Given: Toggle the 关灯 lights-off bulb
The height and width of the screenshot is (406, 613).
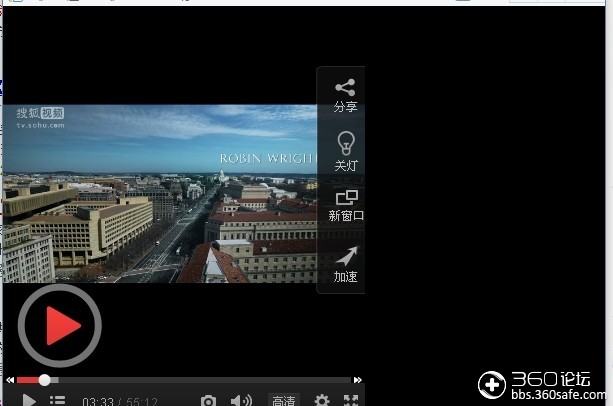Looking at the screenshot, I should (346, 143).
